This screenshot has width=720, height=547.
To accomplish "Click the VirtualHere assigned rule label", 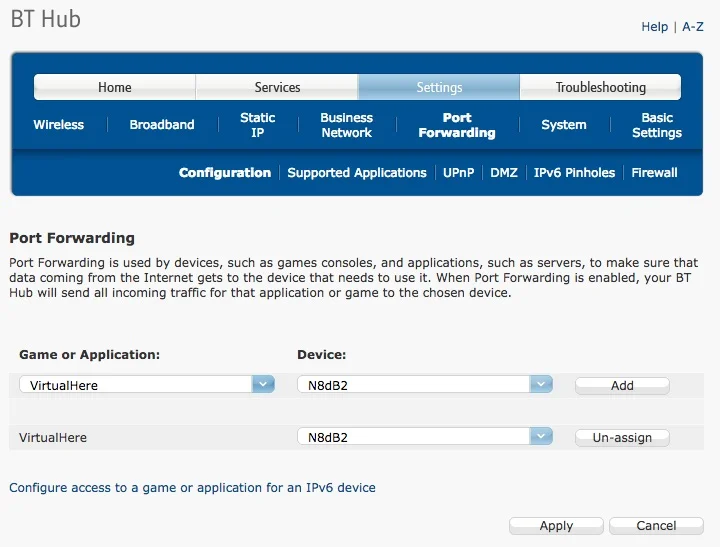I will tap(53, 437).
